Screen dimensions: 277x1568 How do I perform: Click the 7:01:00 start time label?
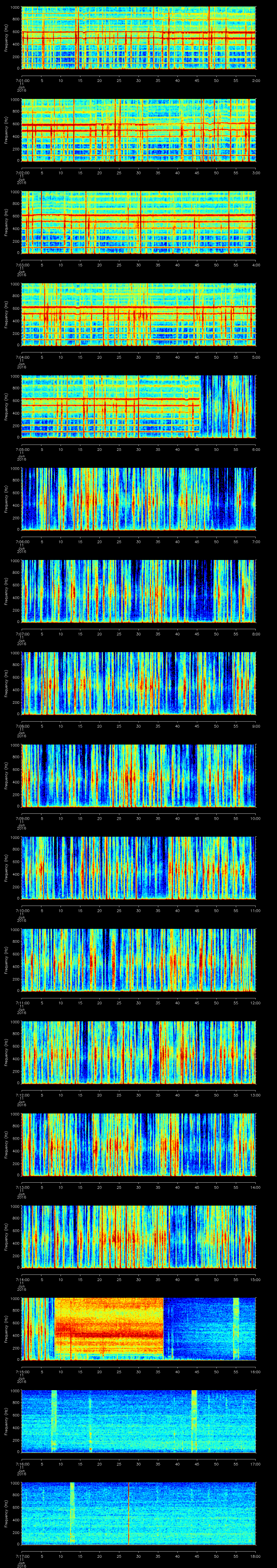coord(22,80)
